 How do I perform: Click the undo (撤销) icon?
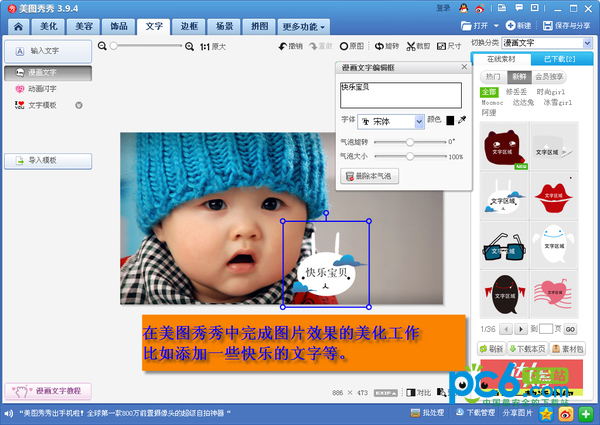(x=288, y=46)
